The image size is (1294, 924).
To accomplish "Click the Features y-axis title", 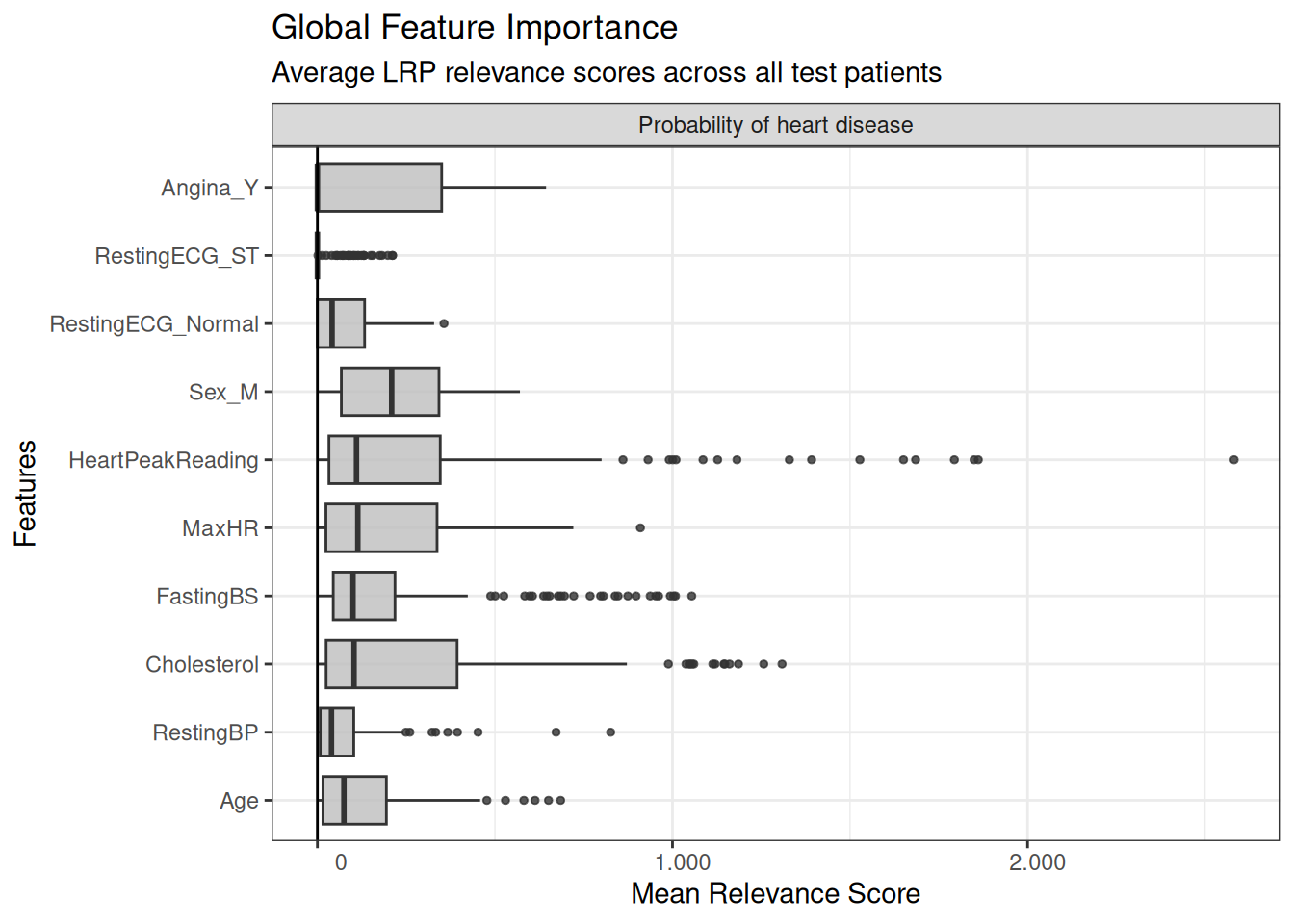I will point(25,494).
